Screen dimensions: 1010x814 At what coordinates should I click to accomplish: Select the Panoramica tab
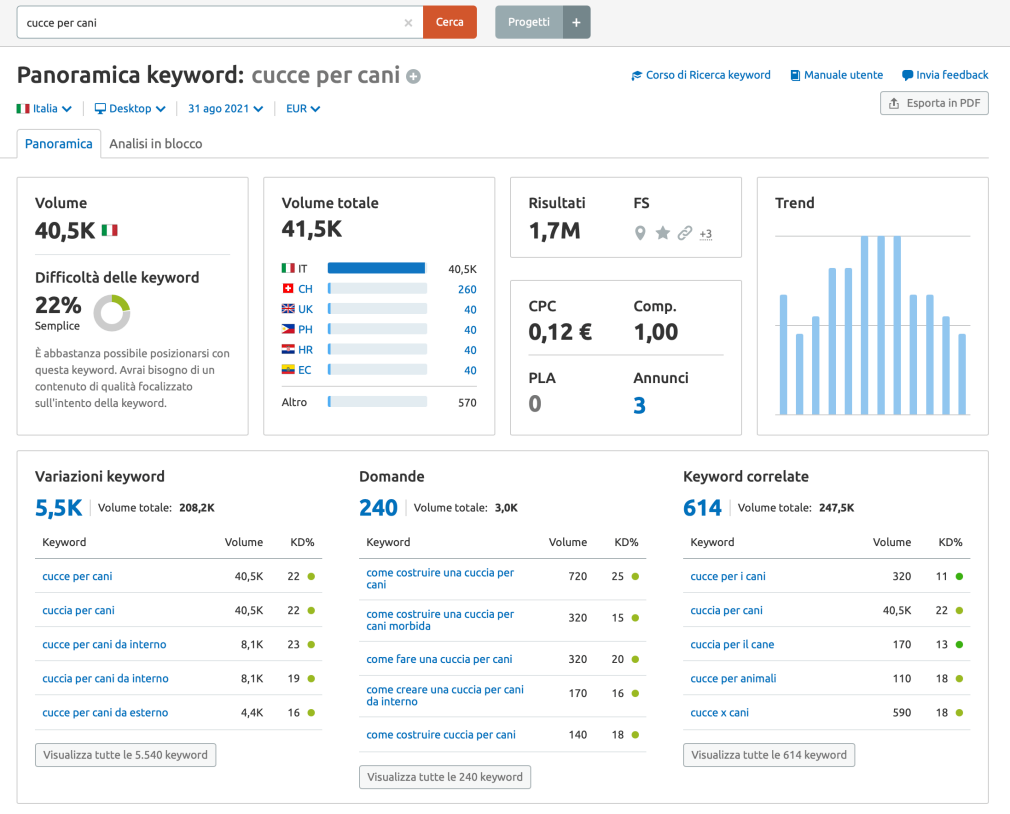point(59,144)
